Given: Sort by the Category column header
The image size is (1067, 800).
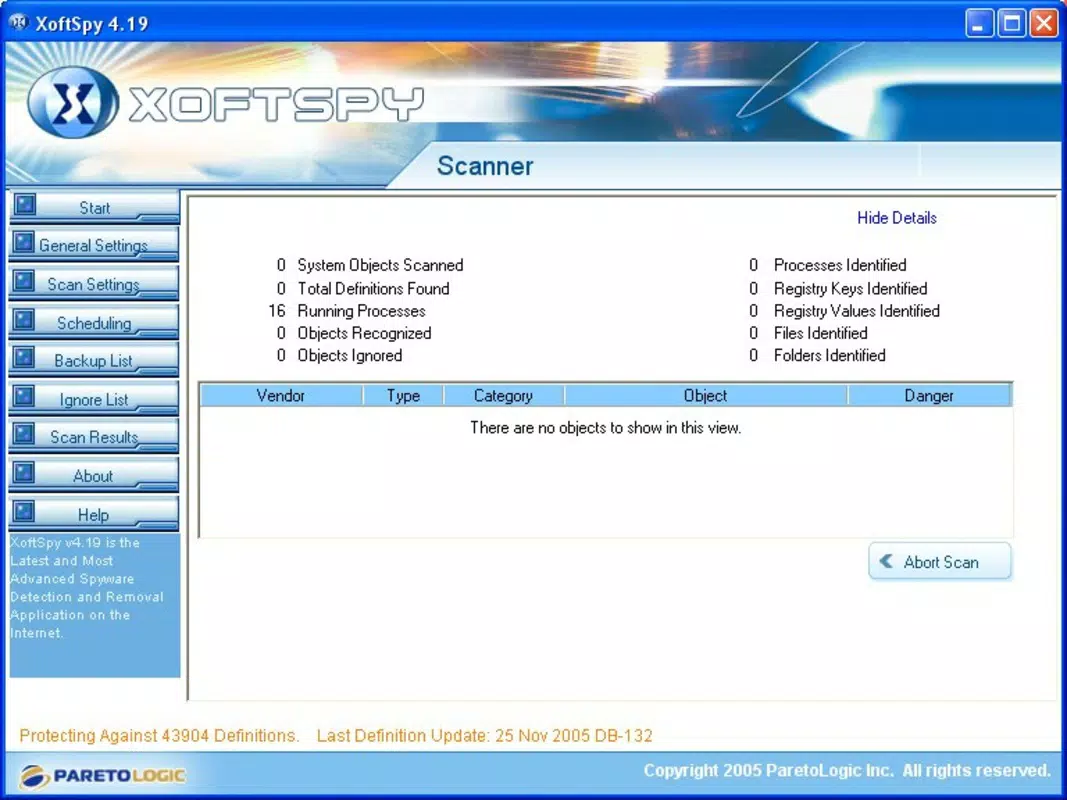Looking at the screenshot, I should pyautogui.click(x=503, y=395).
